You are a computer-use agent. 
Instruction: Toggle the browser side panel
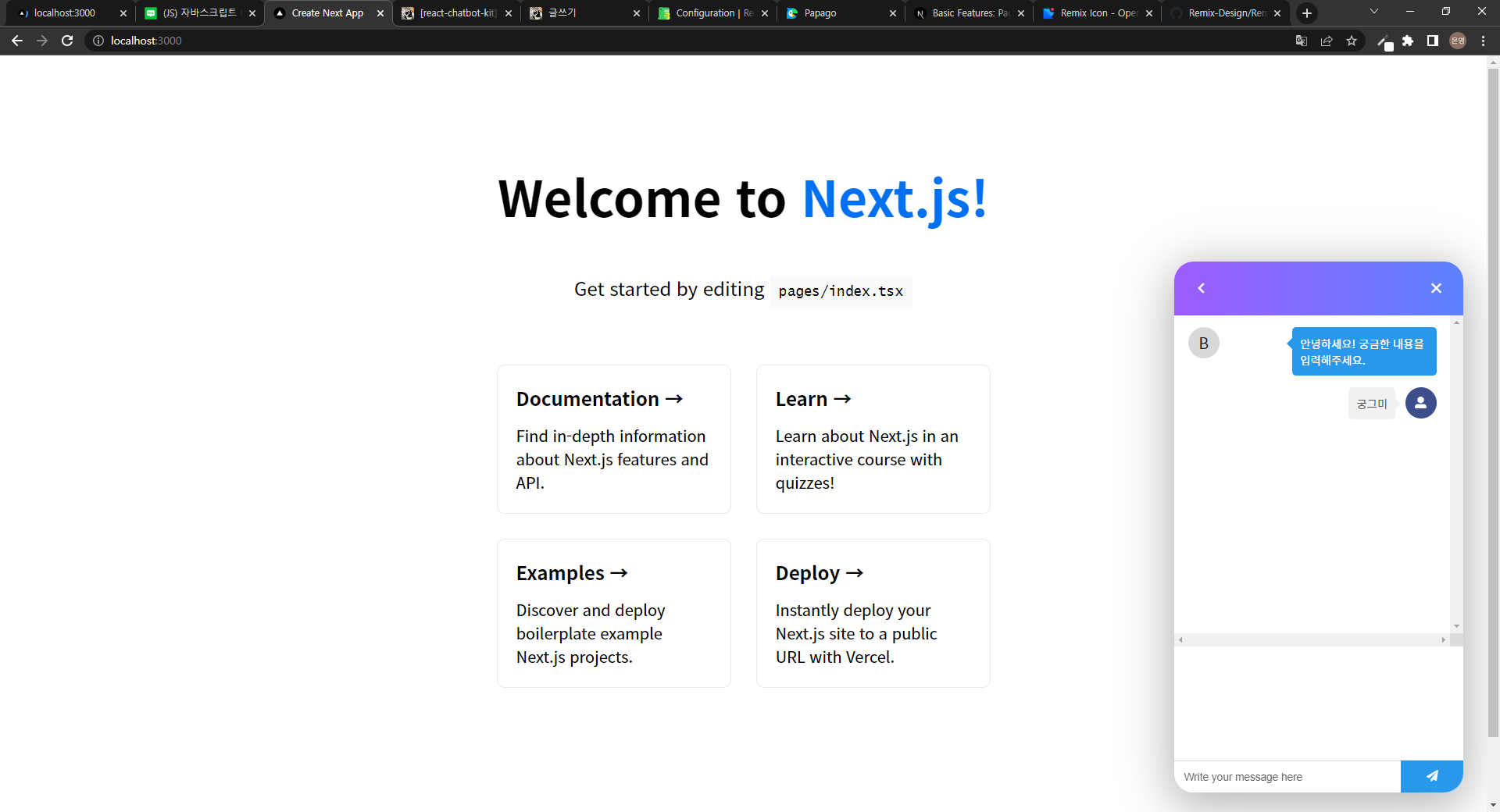click(x=1433, y=41)
